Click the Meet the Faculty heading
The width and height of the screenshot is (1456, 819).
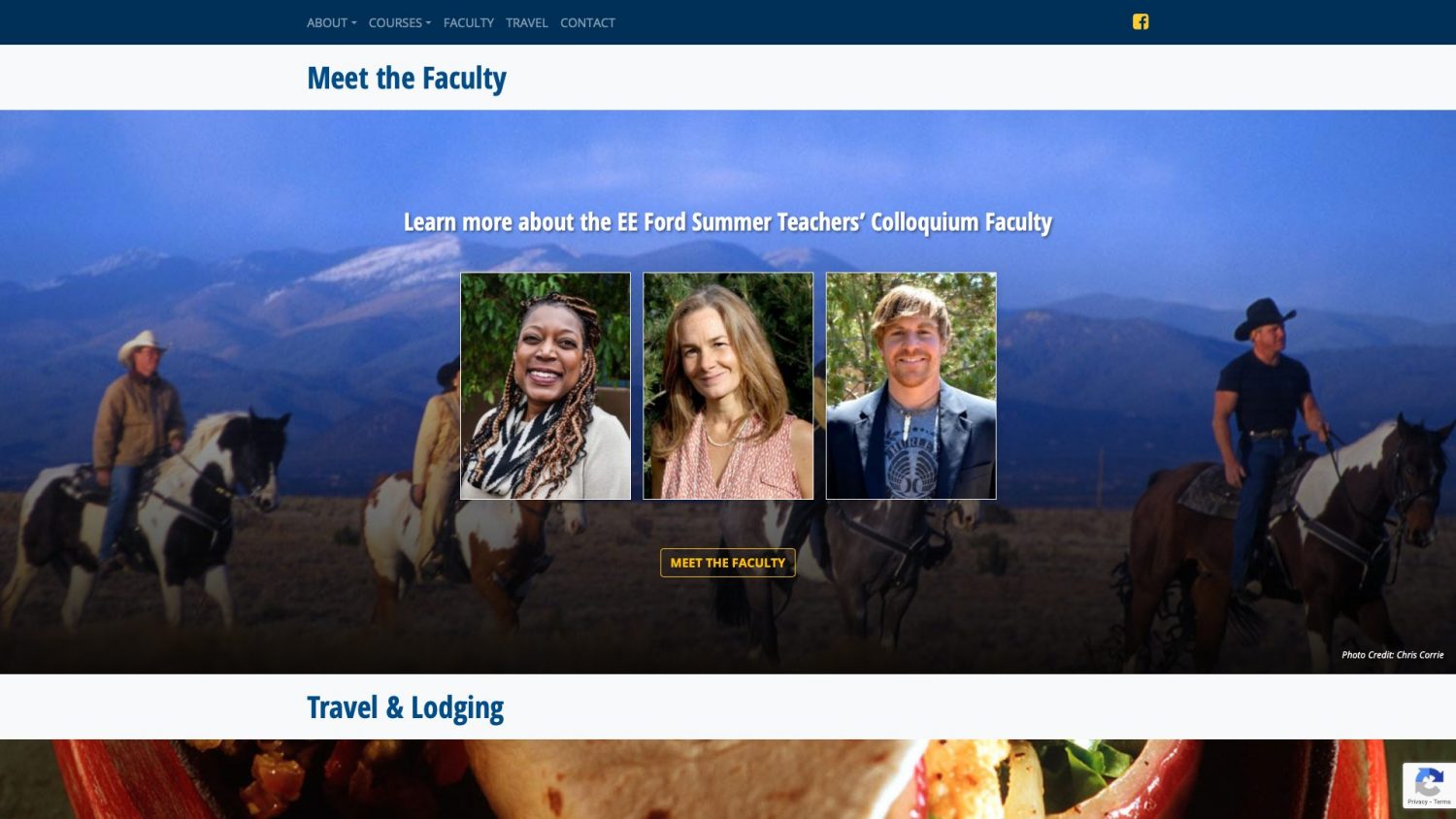(407, 78)
